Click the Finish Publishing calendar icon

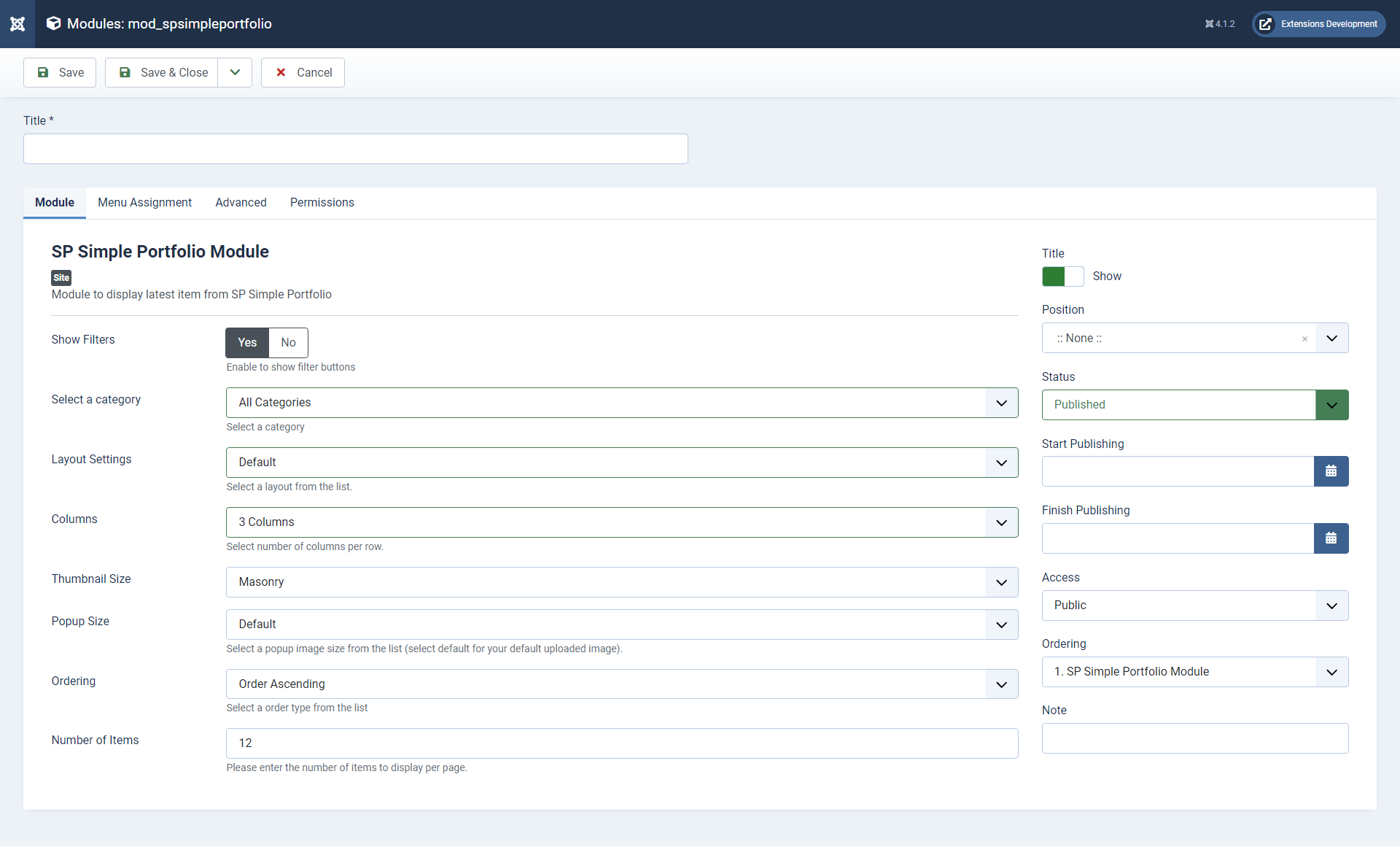click(1332, 538)
